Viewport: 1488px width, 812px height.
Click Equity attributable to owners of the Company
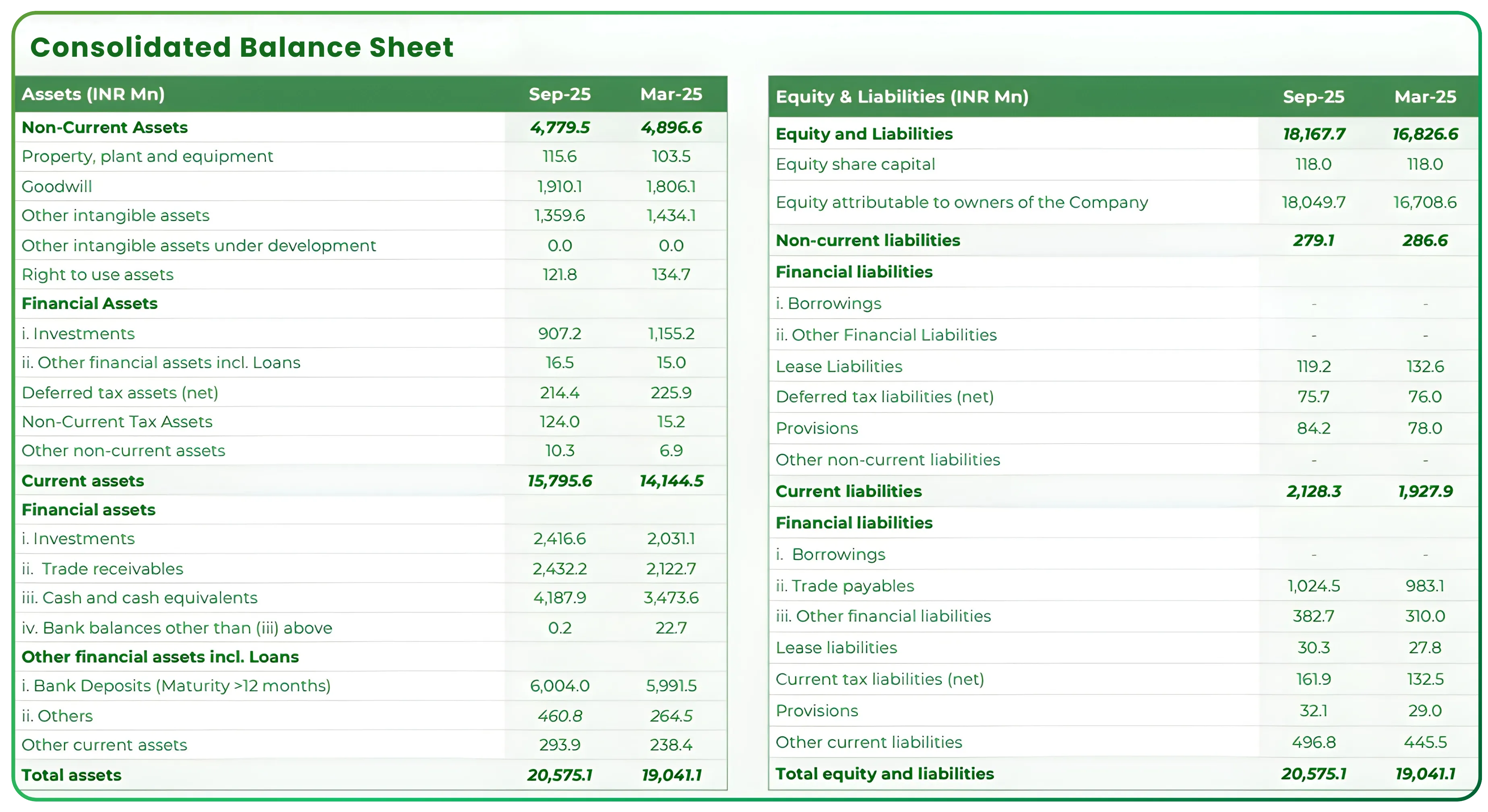click(x=962, y=202)
